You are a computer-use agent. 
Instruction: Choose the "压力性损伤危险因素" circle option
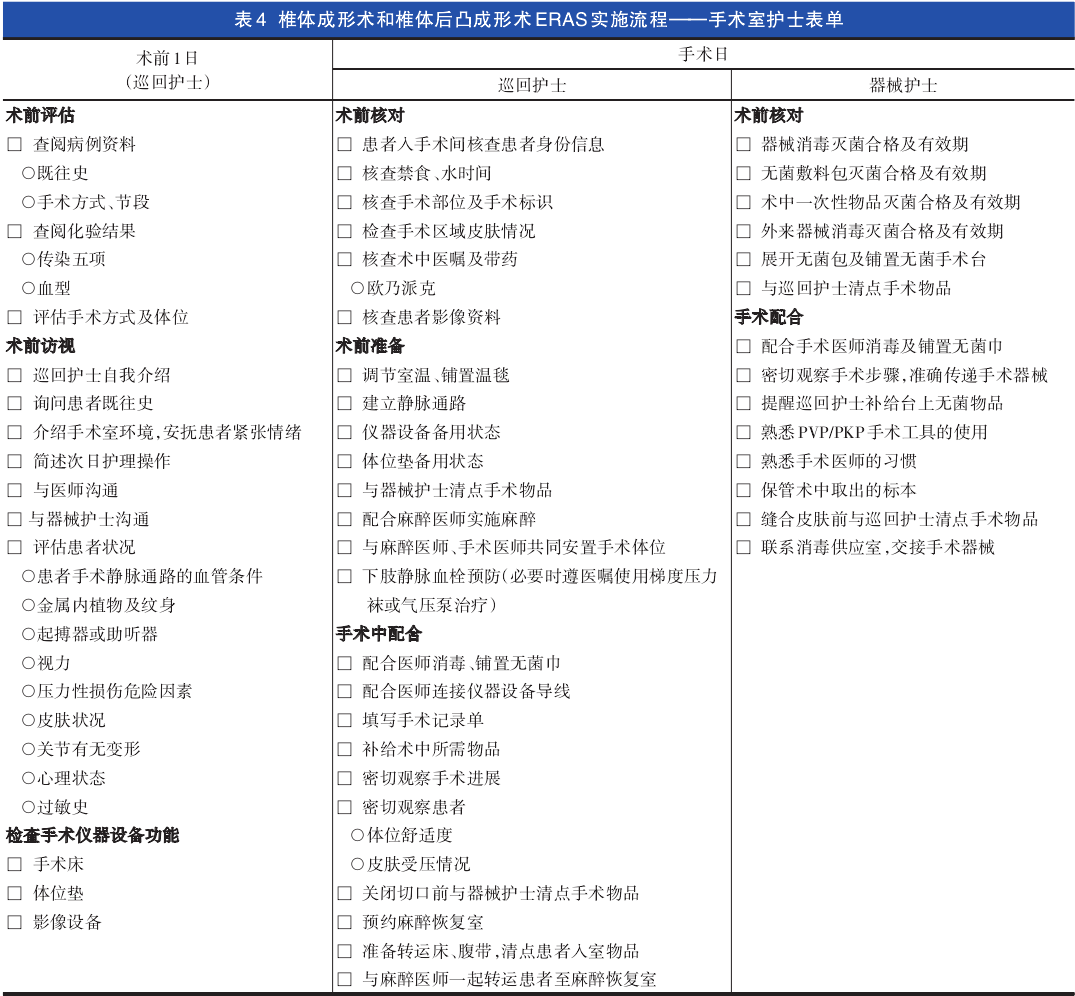(28, 691)
